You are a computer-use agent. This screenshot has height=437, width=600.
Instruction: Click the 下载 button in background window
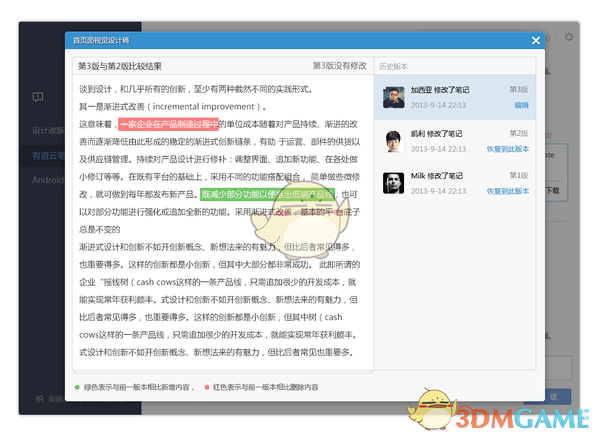pyautogui.click(x=553, y=191)
